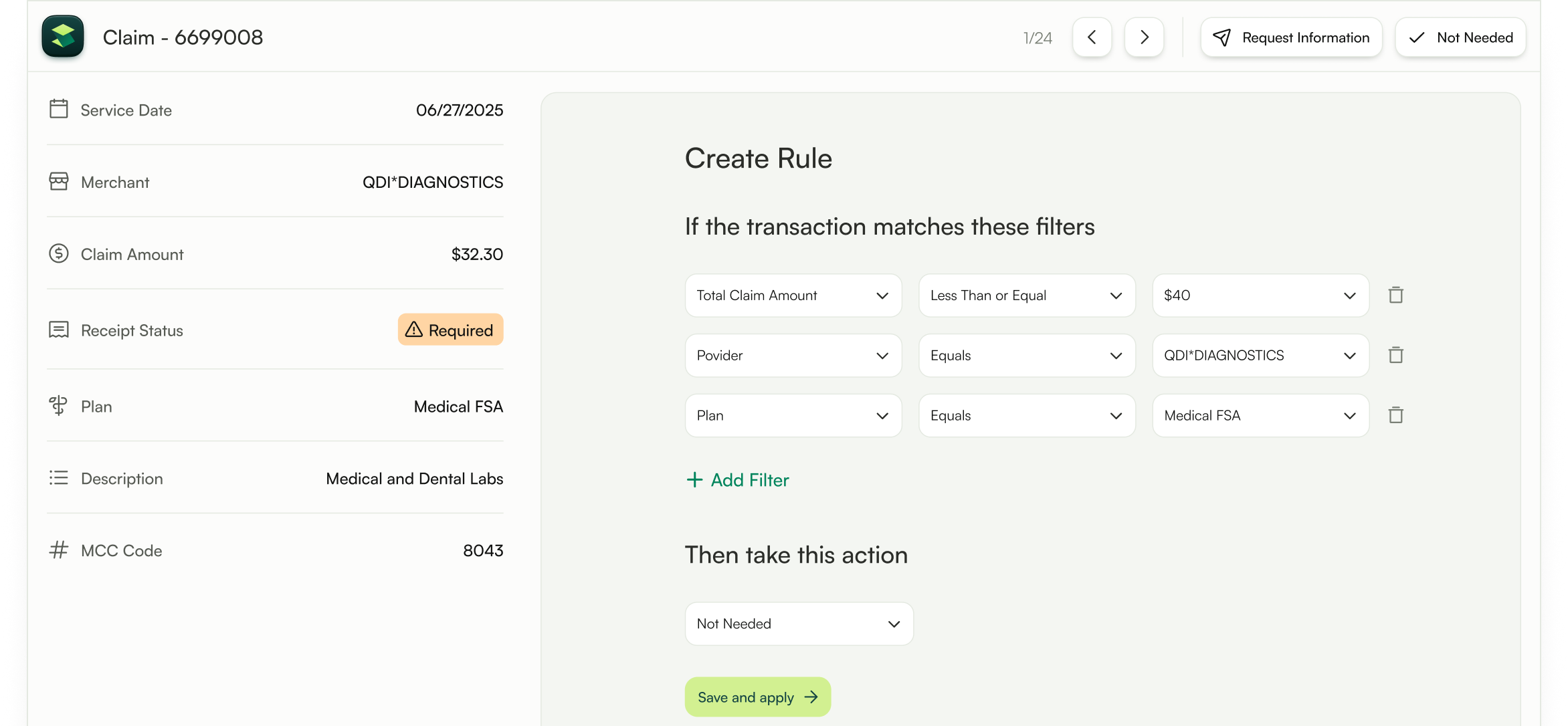Image resolution: width=1568 pixels, height=726 pixels.
Task: Click the MCC Code hash icon
Action: click(59, 550)
